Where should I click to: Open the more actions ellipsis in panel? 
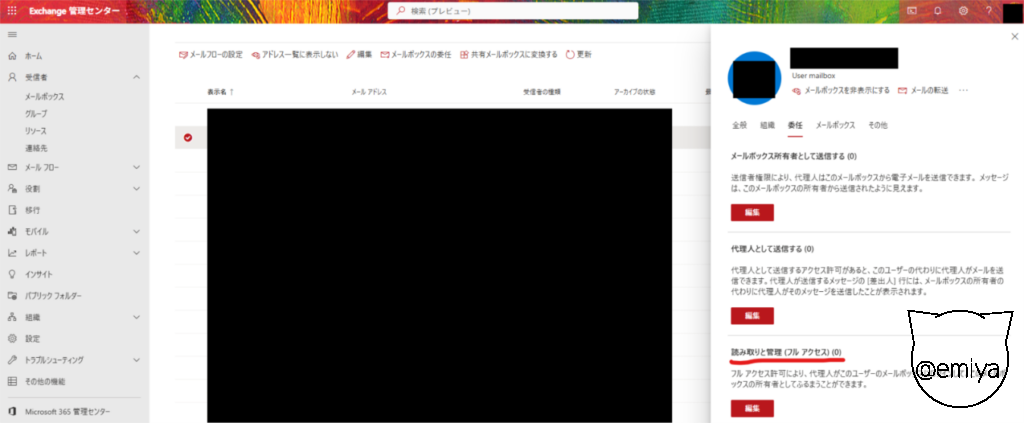[964, 90]
